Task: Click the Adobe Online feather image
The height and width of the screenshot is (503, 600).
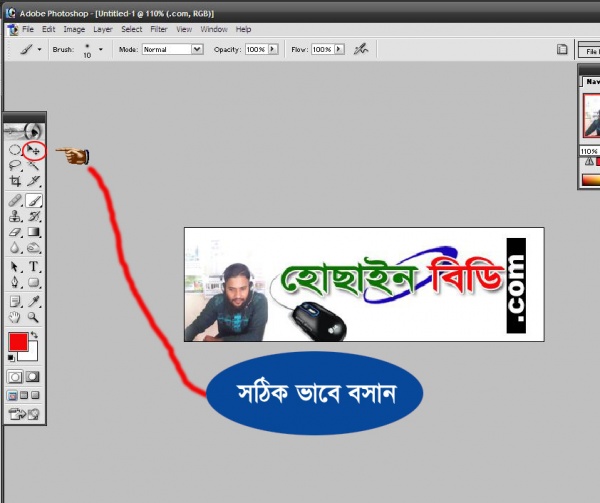Action: [24, 132]
